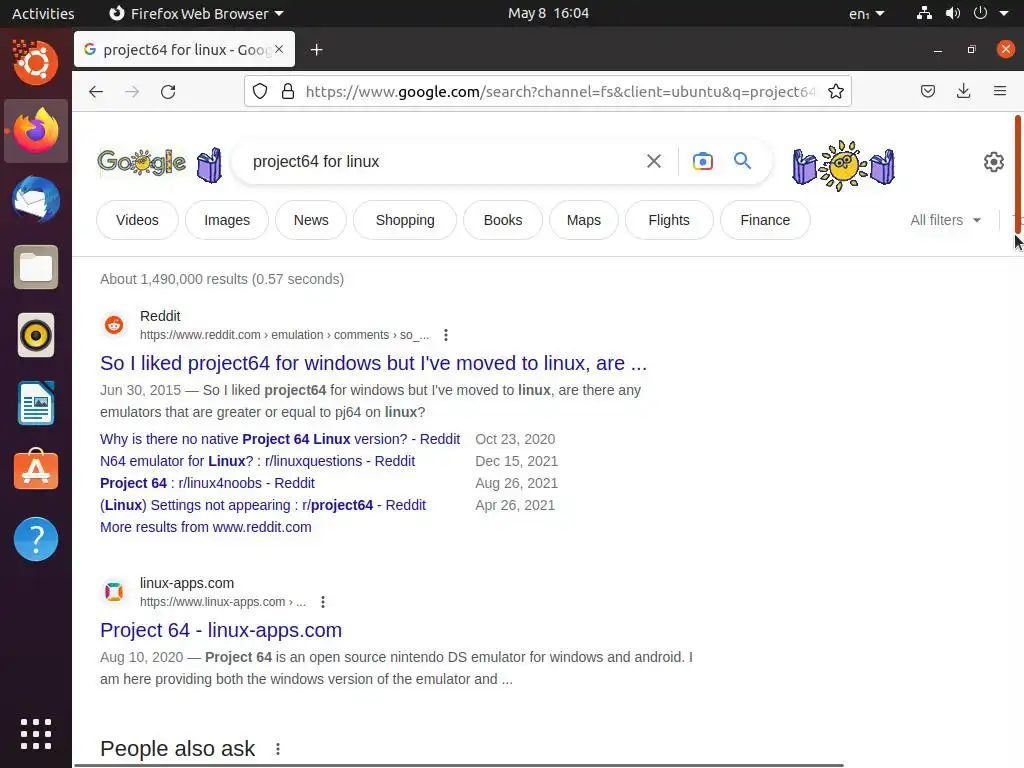Click the Reddit favicon in first result
The height and width of the screenshot is (768, 1024).
click(114, 325)
